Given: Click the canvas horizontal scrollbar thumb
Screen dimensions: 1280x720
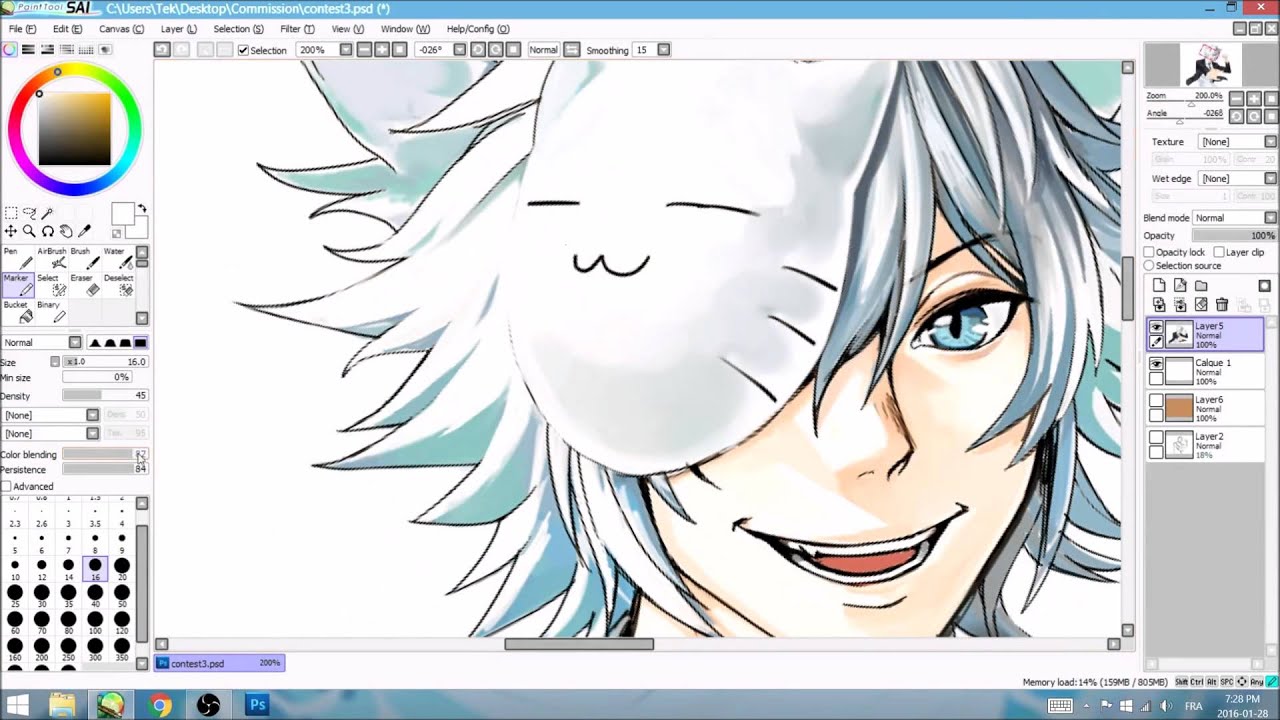Looking at the screenshot, I should point(579,644).
